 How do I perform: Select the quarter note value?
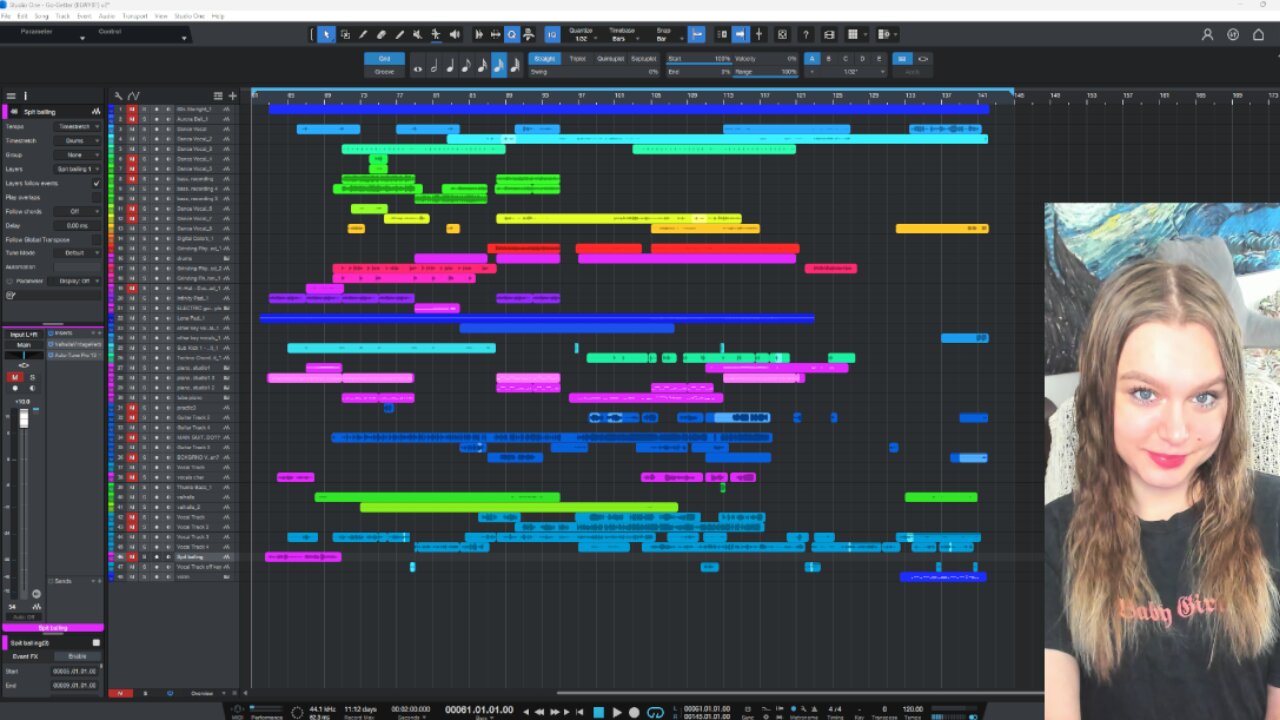[x=450, y=66]
